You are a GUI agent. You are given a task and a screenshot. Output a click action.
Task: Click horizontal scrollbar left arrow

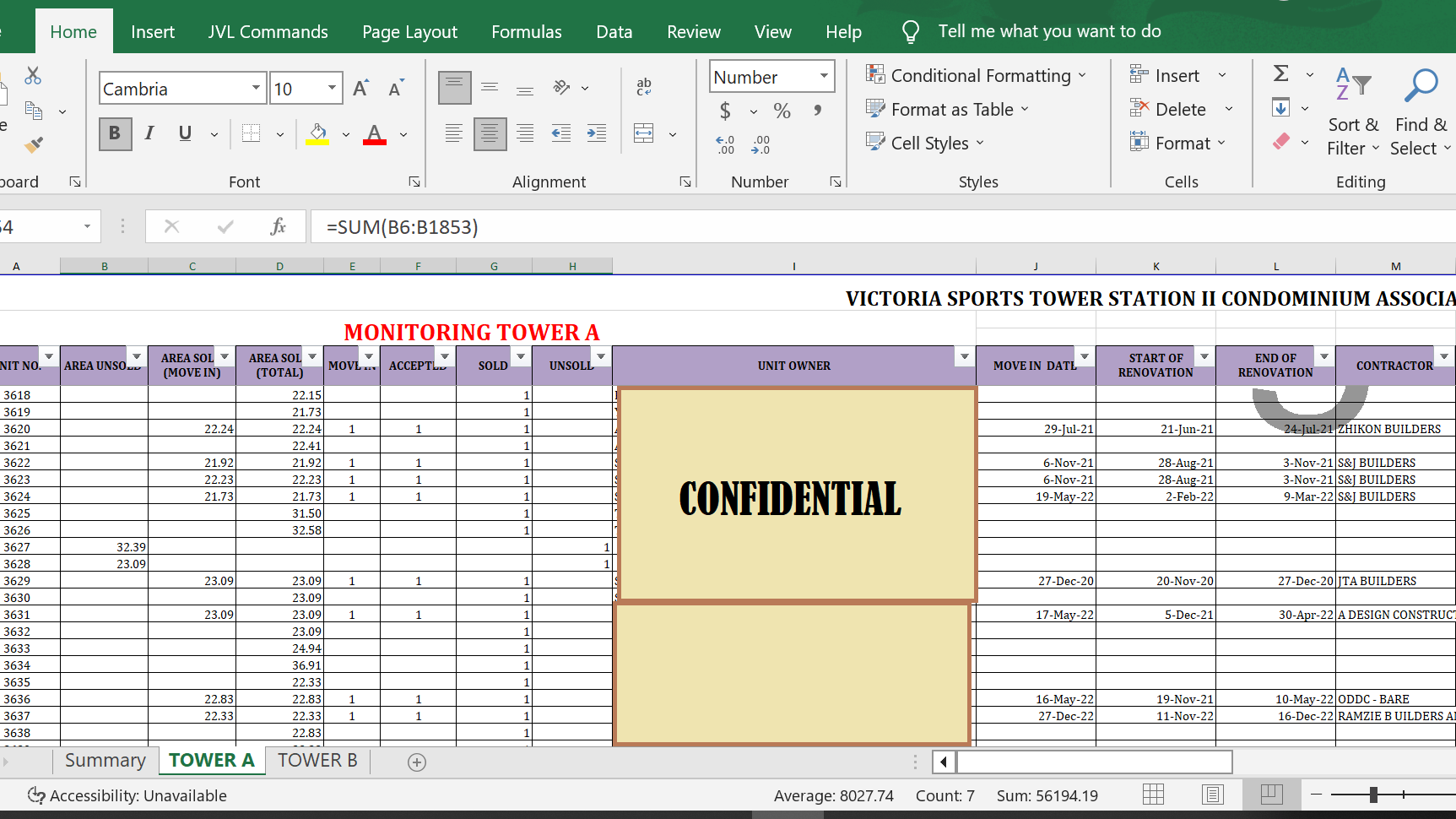coord(944,762)
